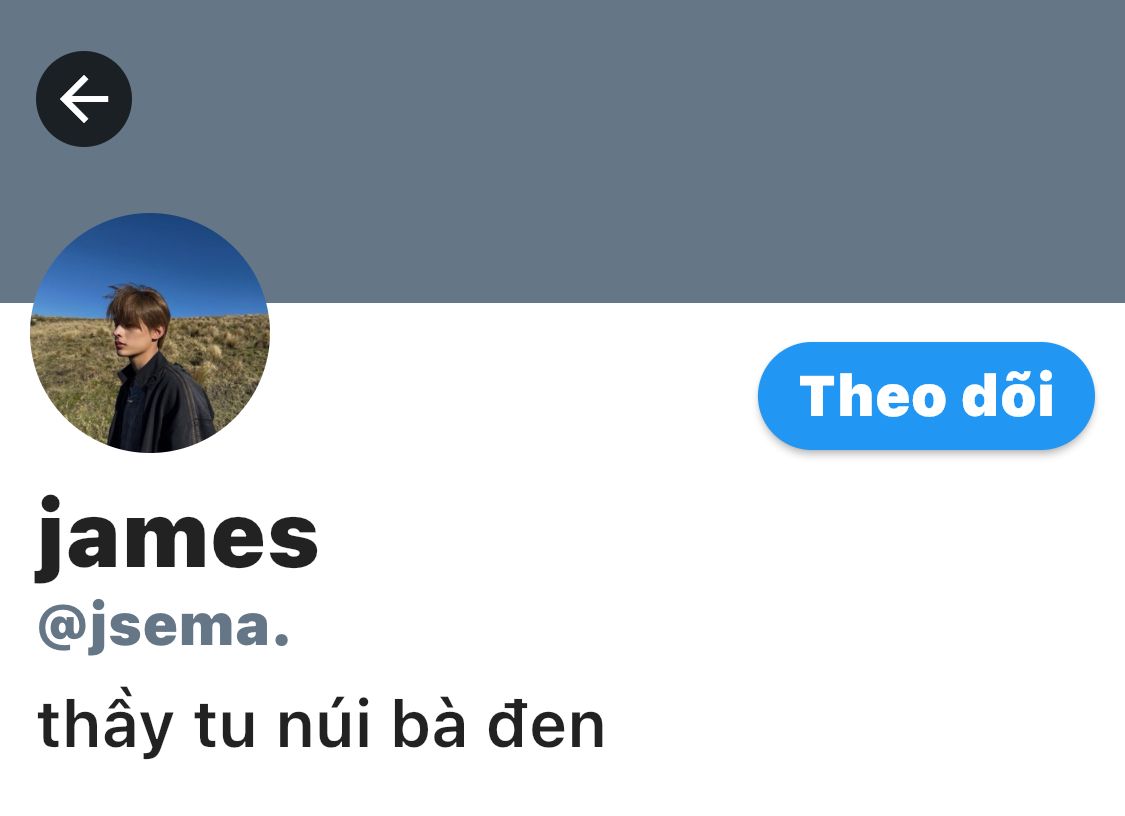This screenshot has width=1125, height=816.
Task: Open james's profile picture
Action: point(150,333)
